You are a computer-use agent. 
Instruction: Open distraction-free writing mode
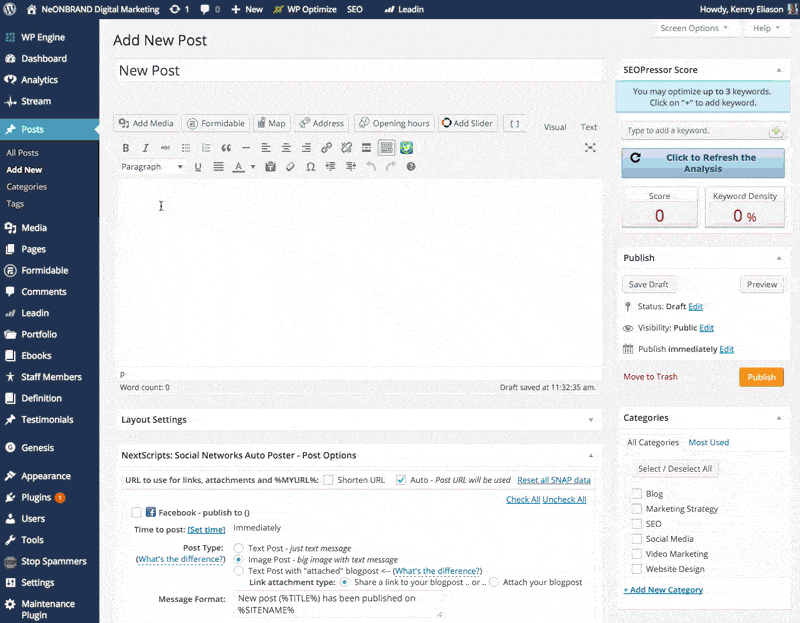tap(590, 148)
